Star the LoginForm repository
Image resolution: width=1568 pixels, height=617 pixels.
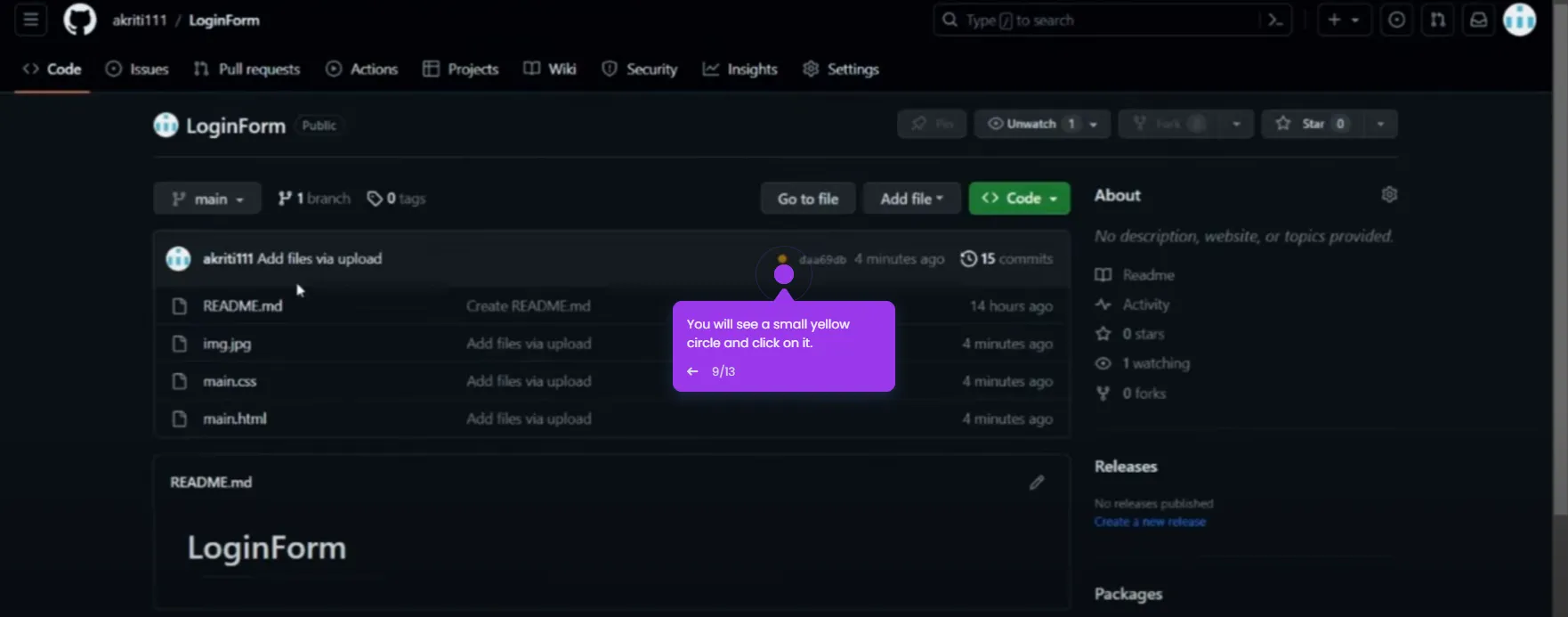1312,124
